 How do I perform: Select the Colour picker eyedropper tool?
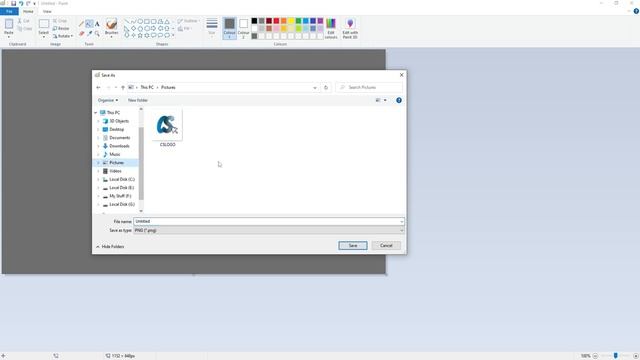pyautogui.click(x=89, y=33)
